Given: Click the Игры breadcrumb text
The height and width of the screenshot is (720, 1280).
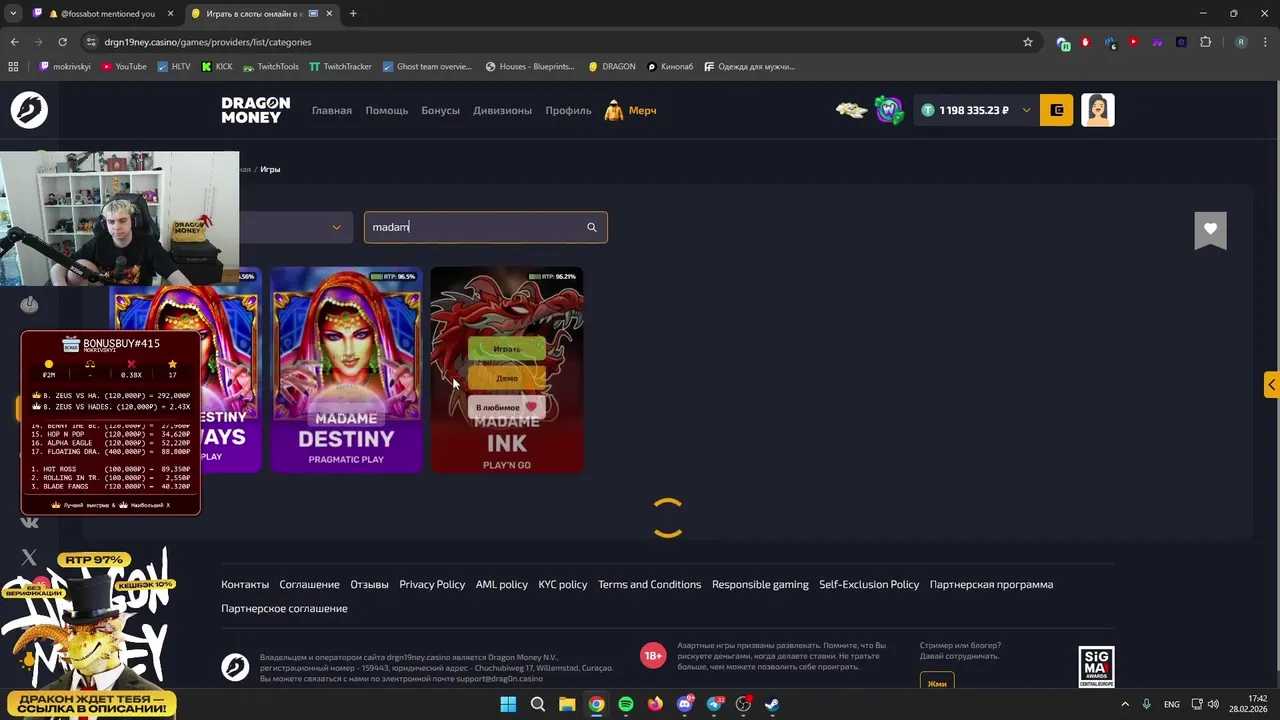Looking at the screenshot, I should [x=270, y=169].
